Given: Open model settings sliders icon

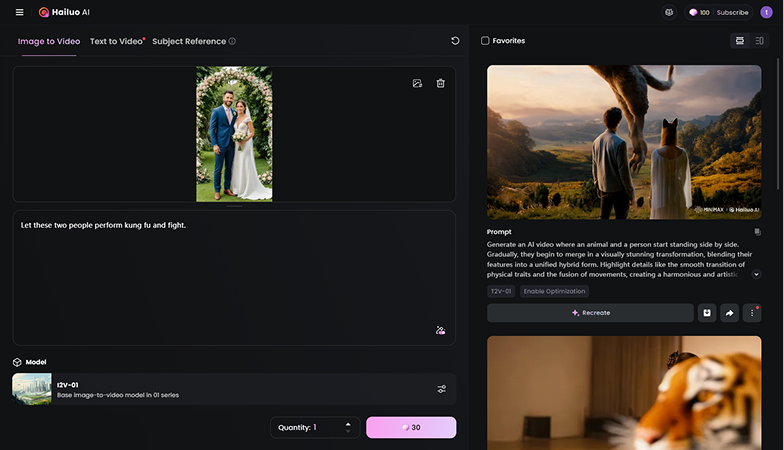Looking at the screenshot, I should point(441,389).
